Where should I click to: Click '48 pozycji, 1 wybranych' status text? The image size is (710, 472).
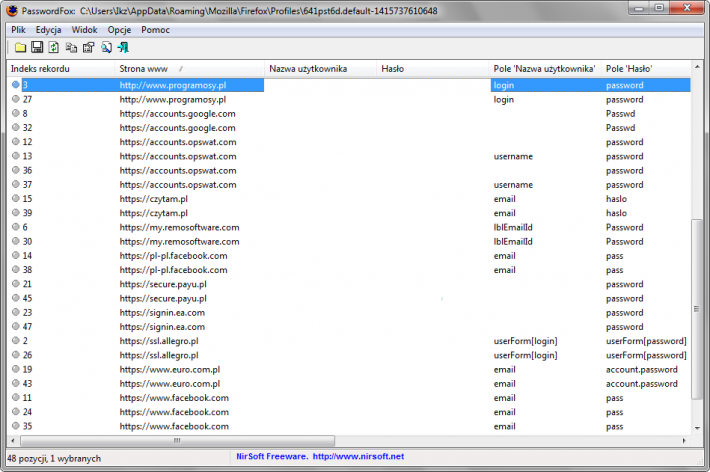54,458
